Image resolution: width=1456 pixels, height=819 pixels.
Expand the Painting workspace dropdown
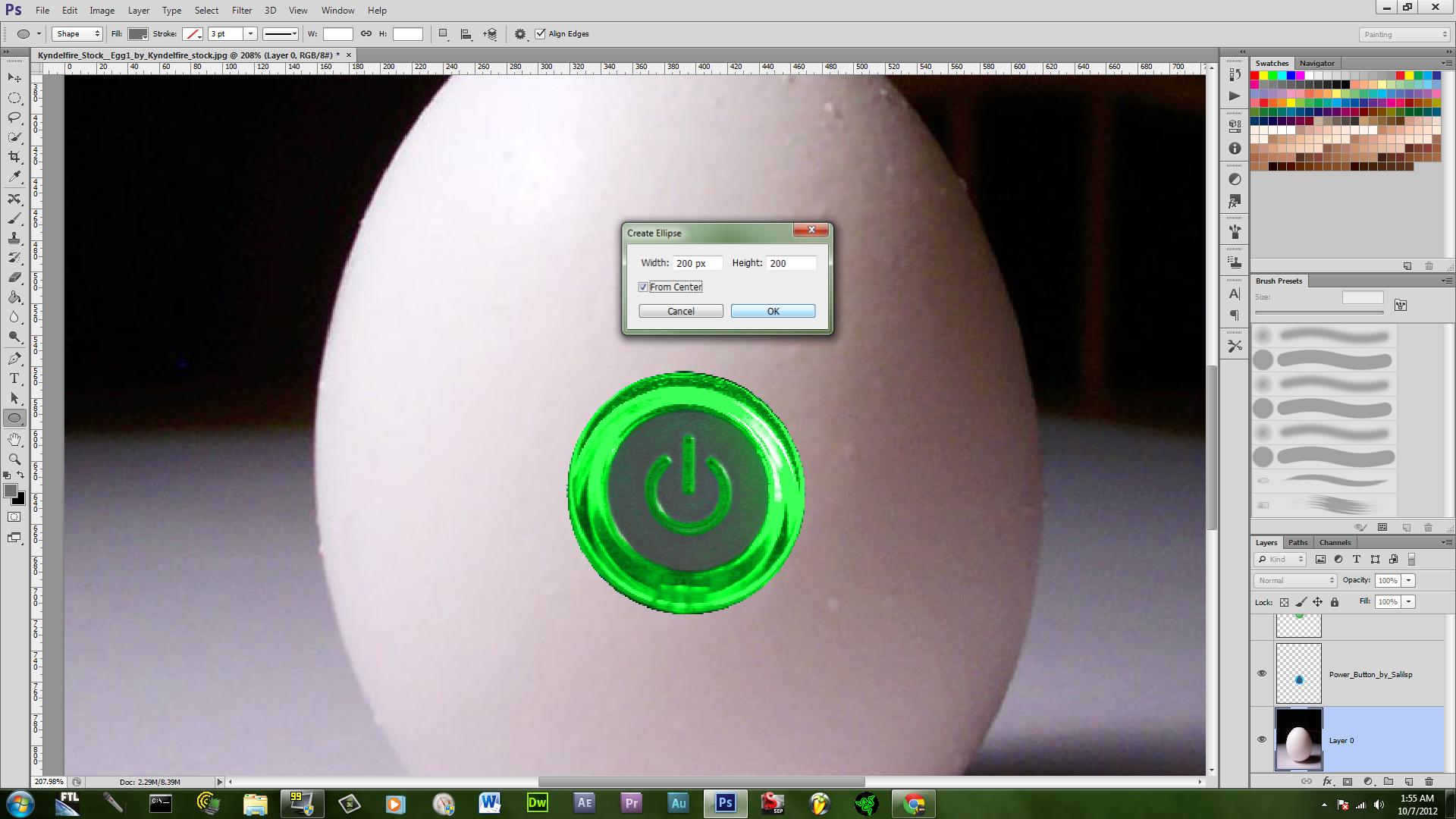pos(1404,35)
